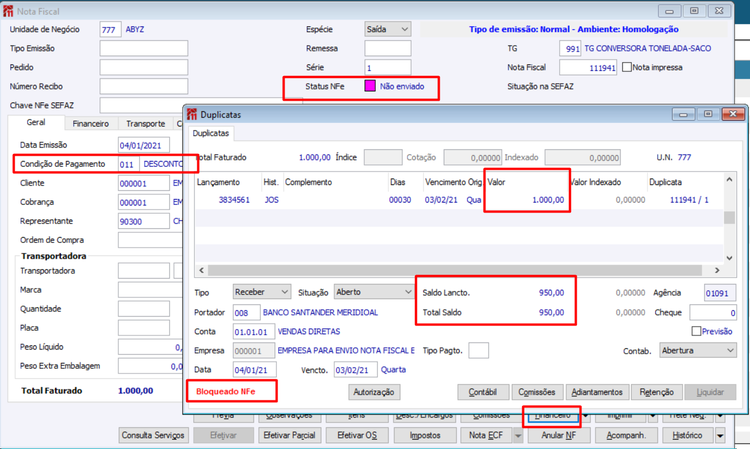Open the arrow menu beside Histórico button
750x449 pixels.
[x=719, y=436]
